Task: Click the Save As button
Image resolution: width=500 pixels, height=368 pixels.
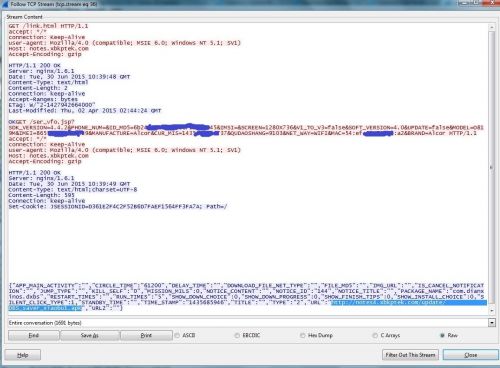Action: 89,335
